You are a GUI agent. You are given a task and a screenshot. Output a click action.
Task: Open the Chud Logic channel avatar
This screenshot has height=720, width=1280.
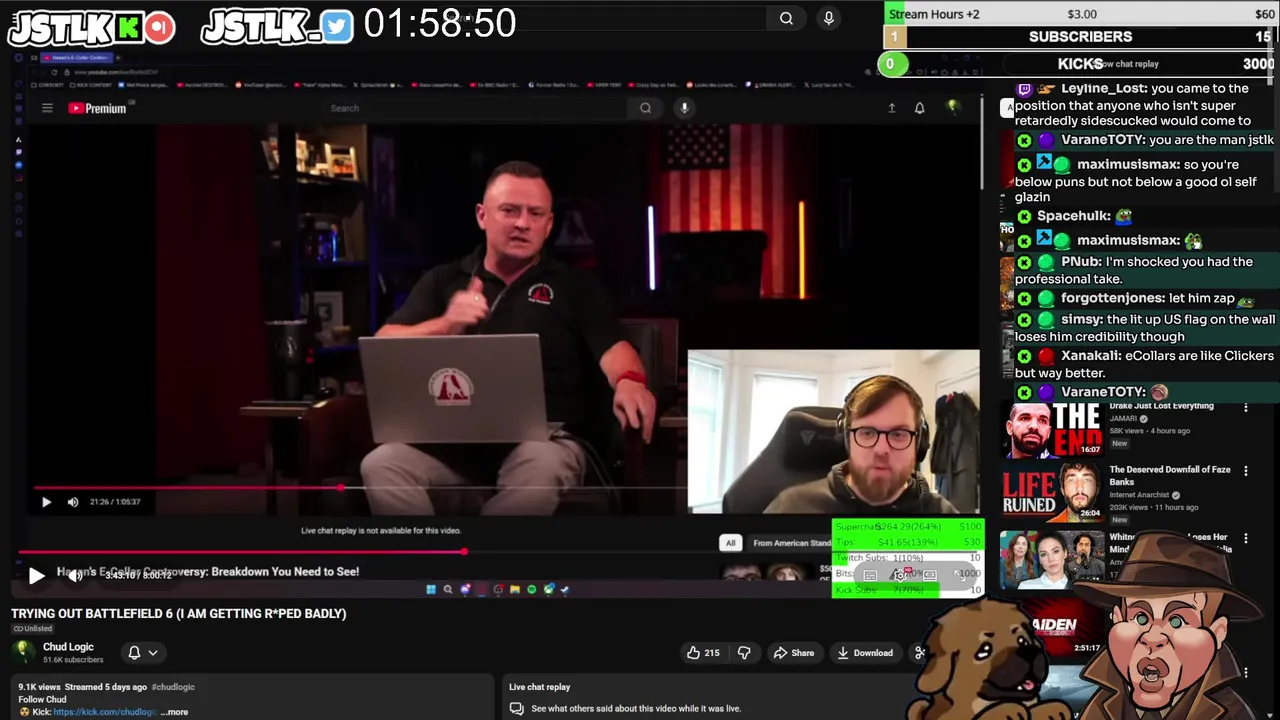(x=25, y=652)
